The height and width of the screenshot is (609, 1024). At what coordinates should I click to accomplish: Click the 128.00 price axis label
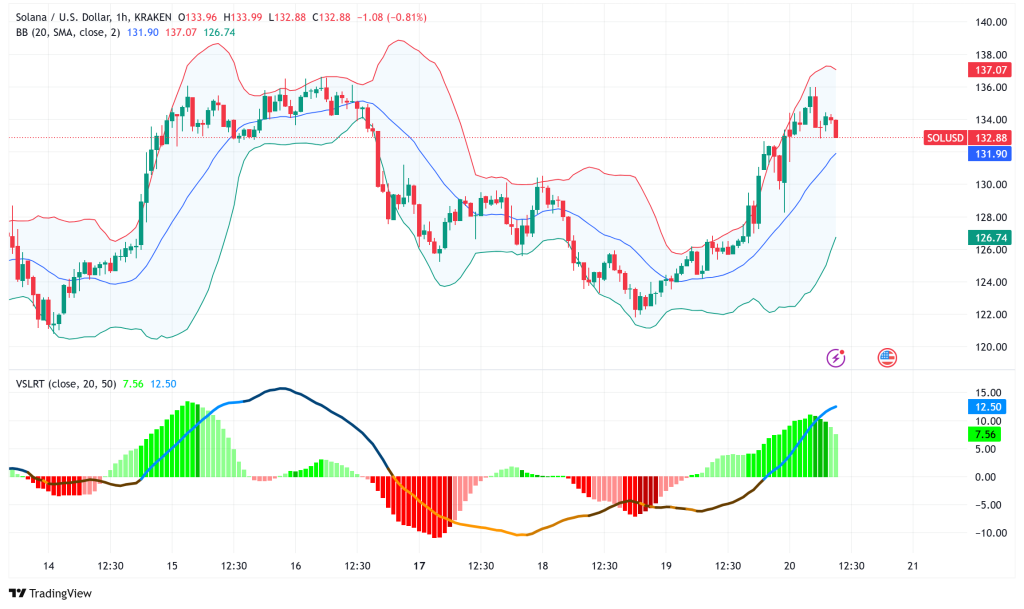(x=991, y=217)
